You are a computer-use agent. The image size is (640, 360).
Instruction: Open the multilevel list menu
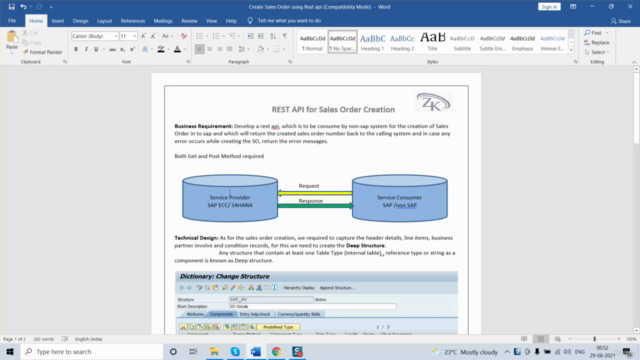click(233, 36)
